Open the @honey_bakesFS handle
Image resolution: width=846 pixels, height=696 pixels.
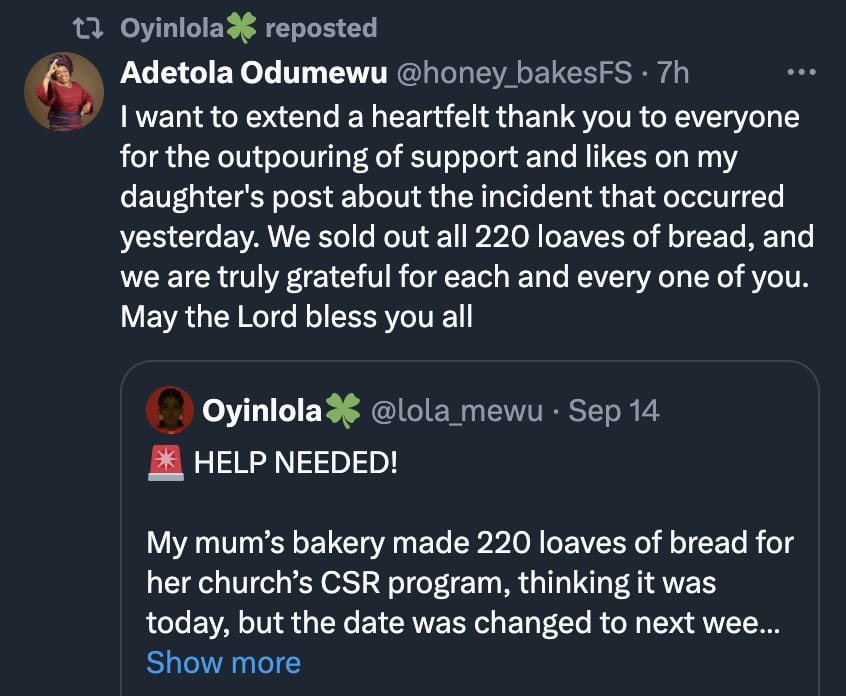(516, 73)
